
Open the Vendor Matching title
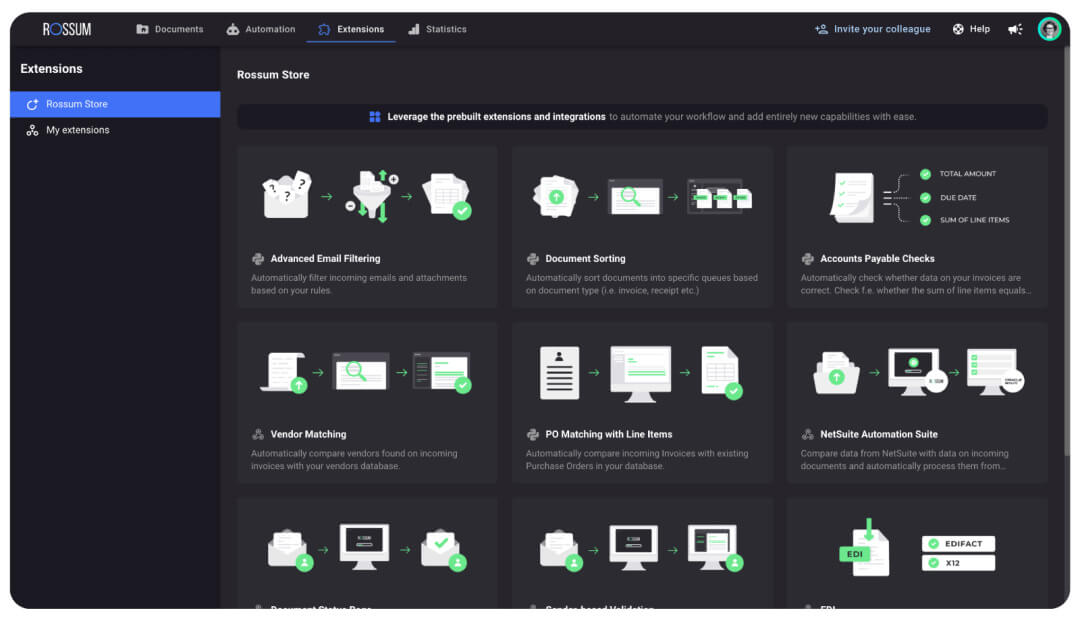[308, 434]
